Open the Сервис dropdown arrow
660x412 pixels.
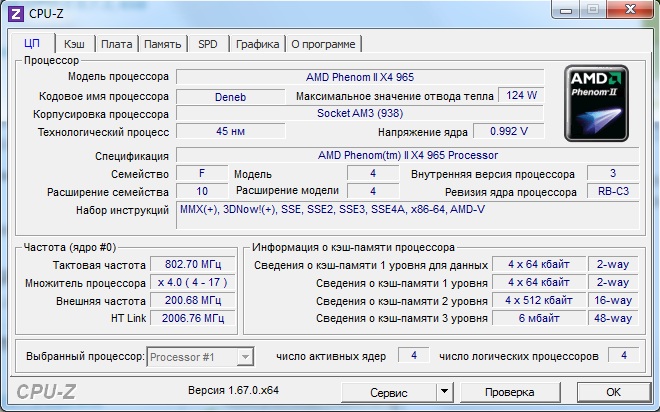click(445, 391)
